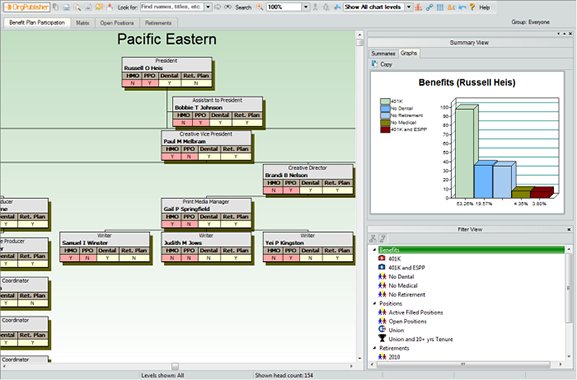Select Brandi B Nelson Creative Director box

(x=308, y=179)
